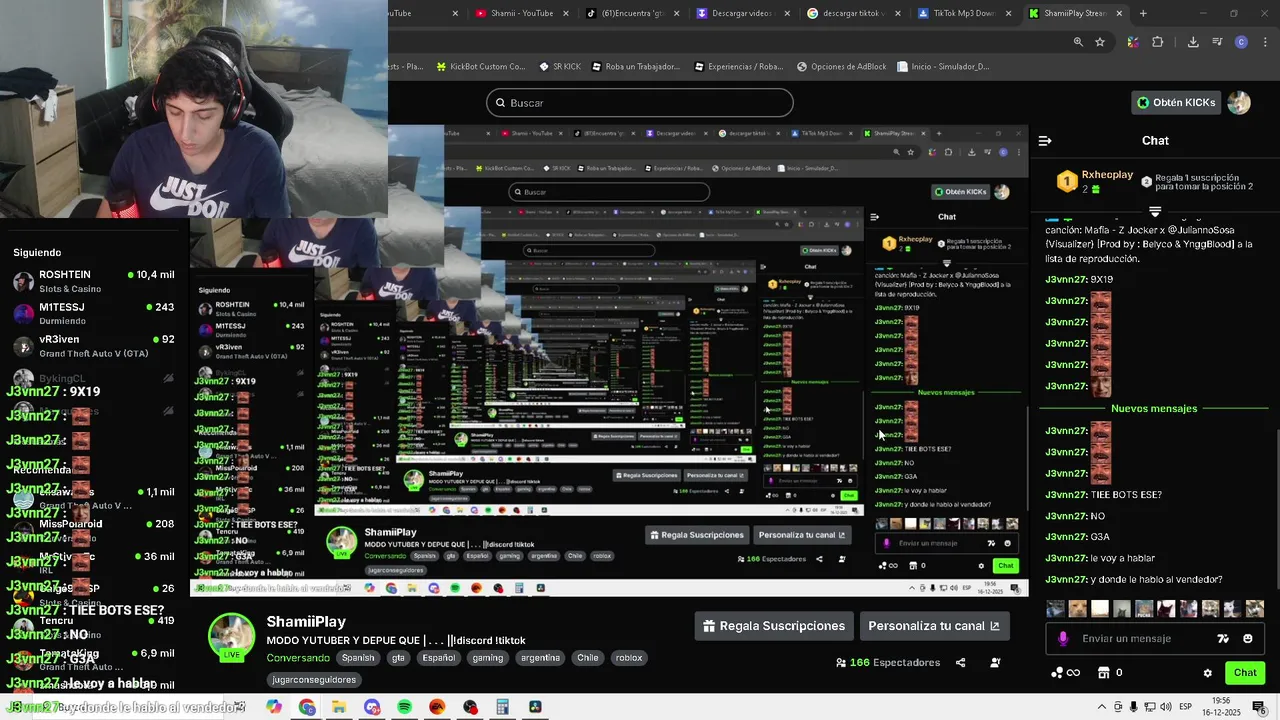Image resolution: width=1280 pixels, height=720 pixels.
Task: Show hidden system tray icons
Action: tap(1102, 708)
